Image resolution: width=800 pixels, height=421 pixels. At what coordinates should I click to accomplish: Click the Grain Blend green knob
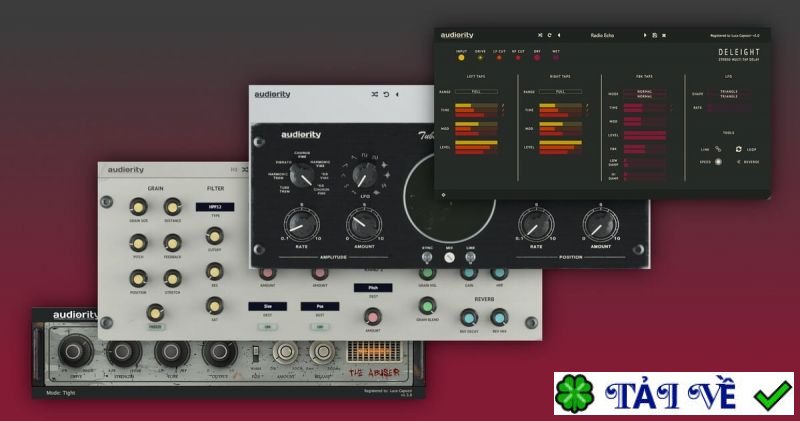(427, 306)
